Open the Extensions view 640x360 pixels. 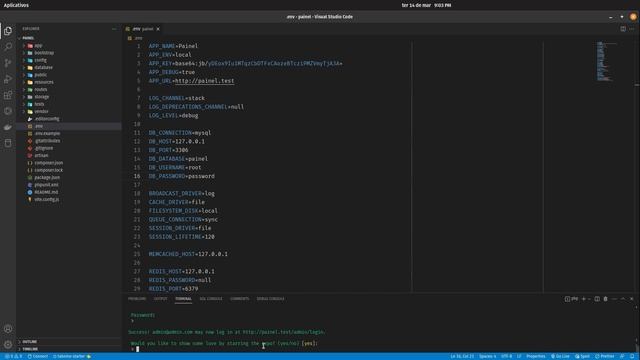(8, 95)
